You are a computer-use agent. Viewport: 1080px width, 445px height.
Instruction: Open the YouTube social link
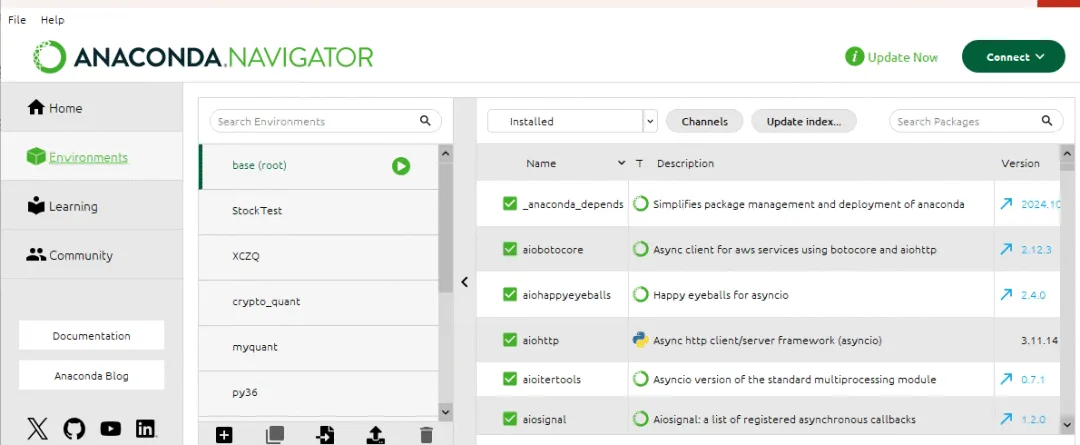(110, 429)
